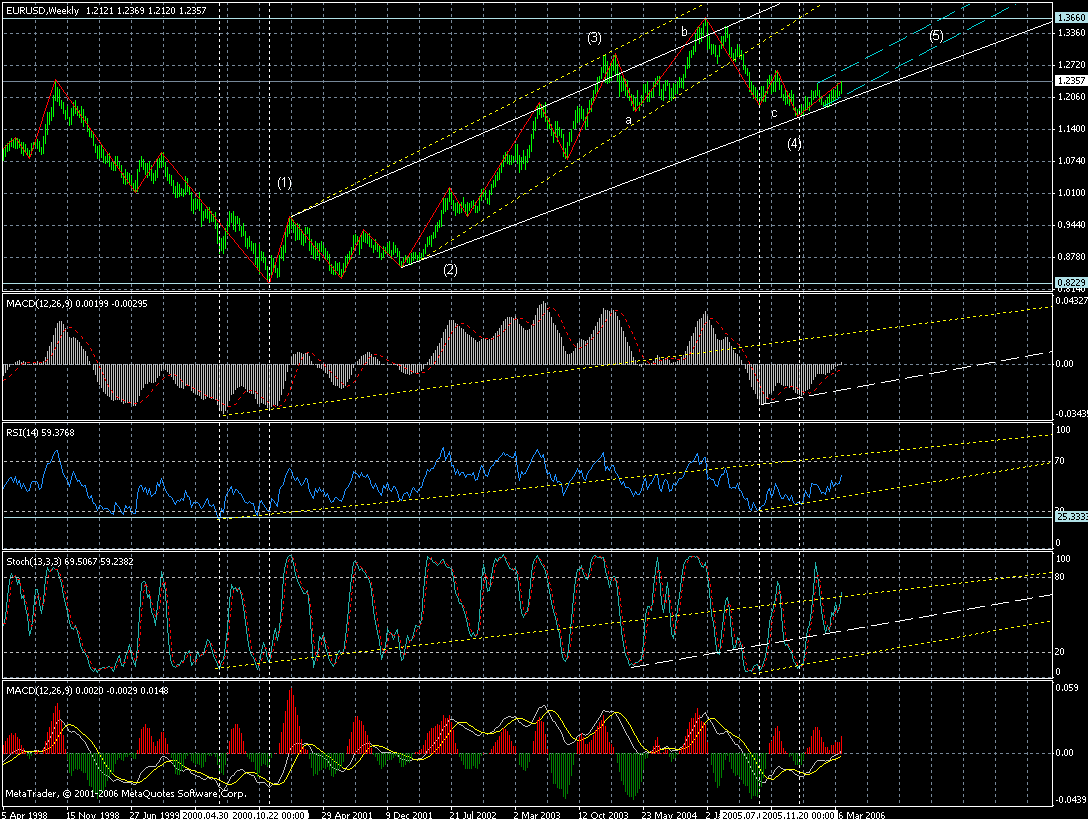Click MACD scale value 0.04327
Viewport: 1088px width, 819px height.
click(x=1071, y=301)
